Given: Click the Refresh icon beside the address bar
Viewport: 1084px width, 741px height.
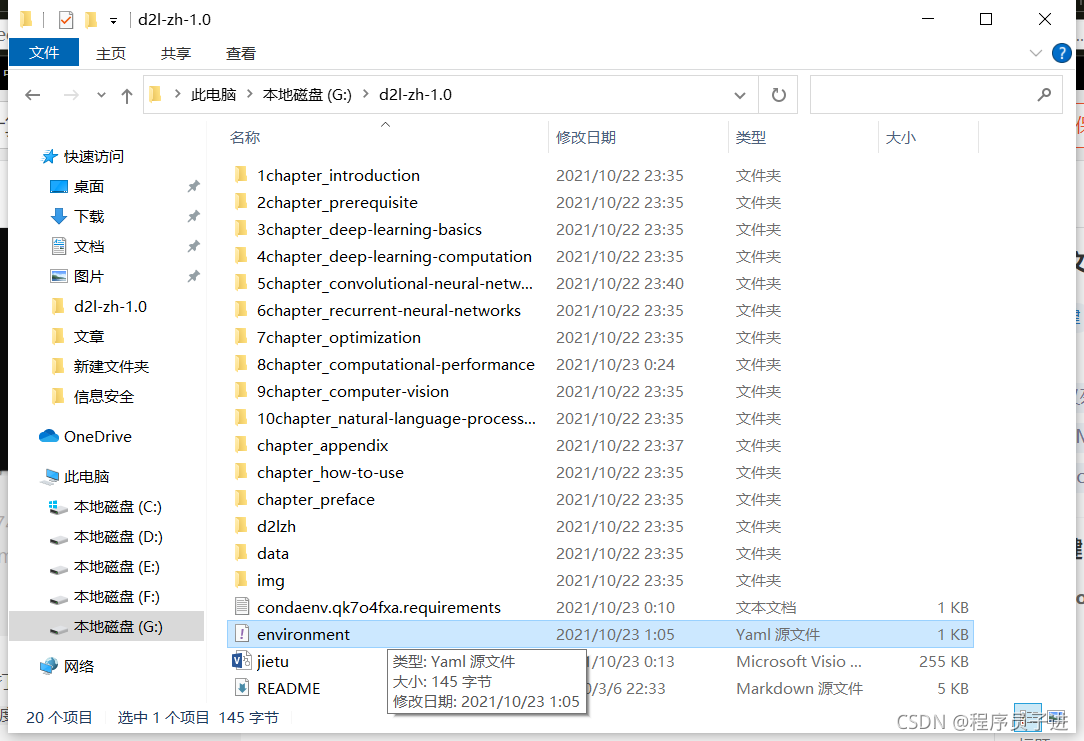Looking at the screenshot, I should click(x=778, y=94).
